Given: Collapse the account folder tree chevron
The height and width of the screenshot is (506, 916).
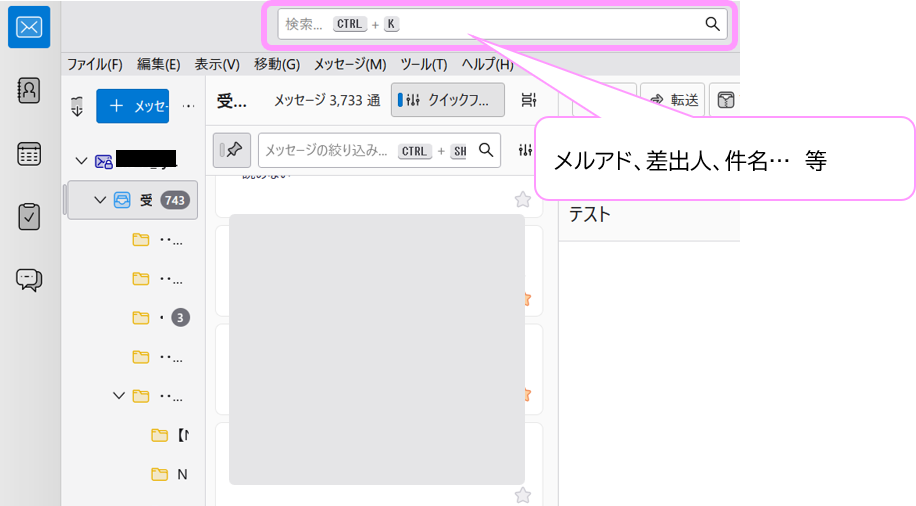Looking at the screenshot, I should click(x=81, y=160).
